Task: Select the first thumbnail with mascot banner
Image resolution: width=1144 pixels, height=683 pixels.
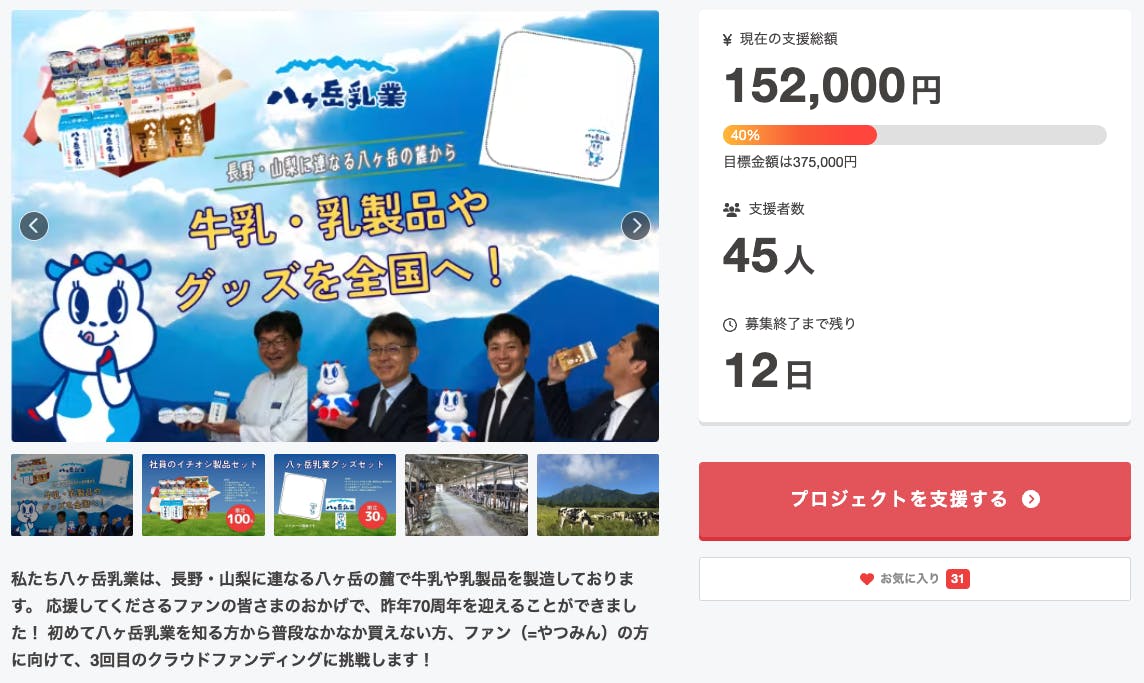Action: [x=72, y=495]
